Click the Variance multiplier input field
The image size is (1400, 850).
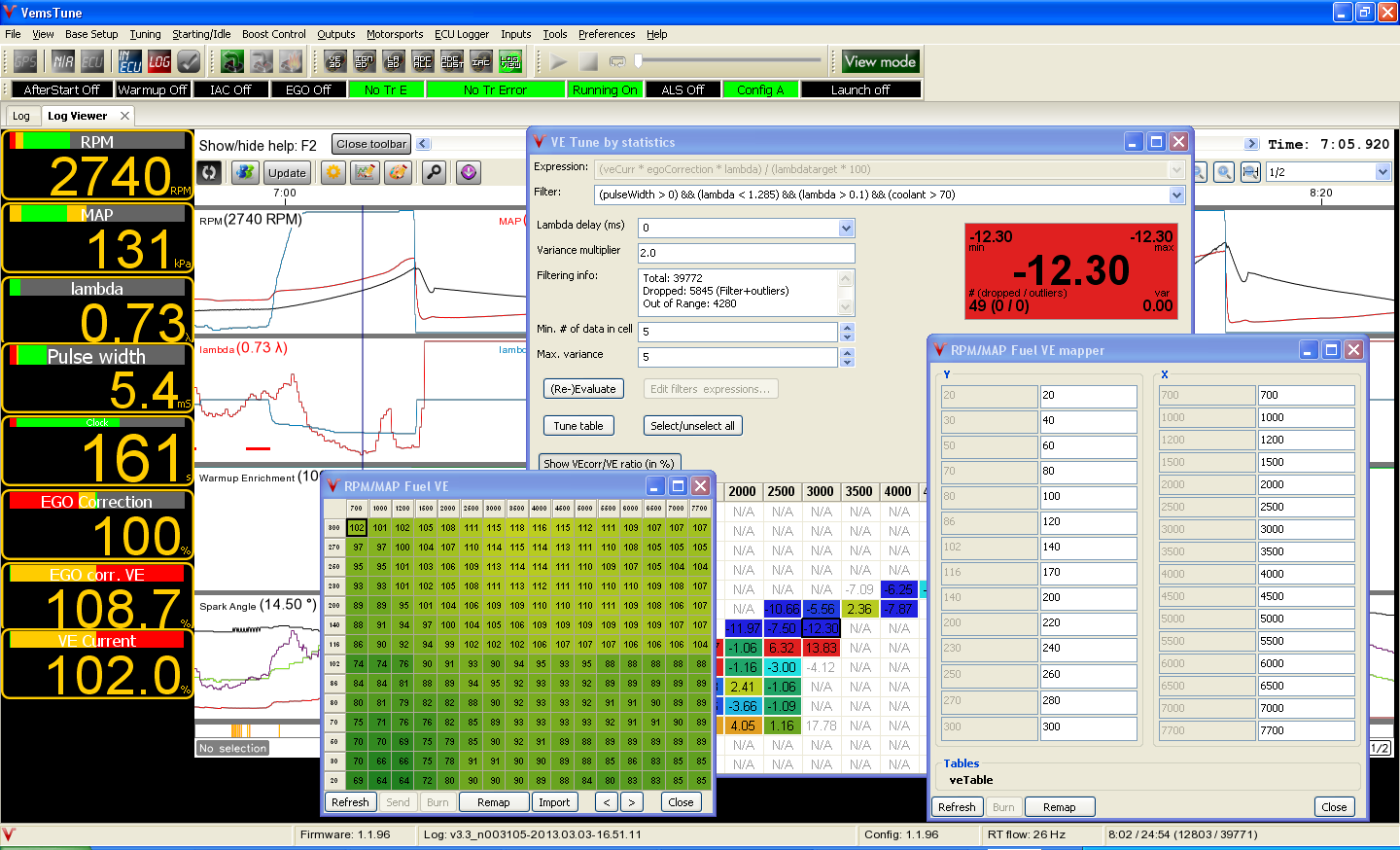click(746, 253)
